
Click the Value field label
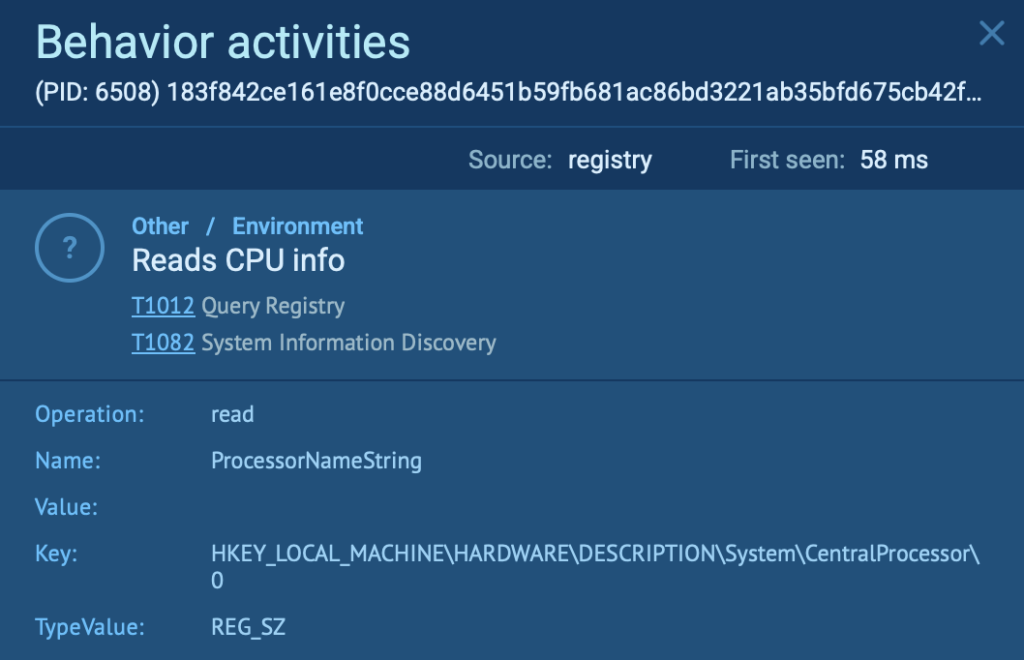(x=66, y=507)
